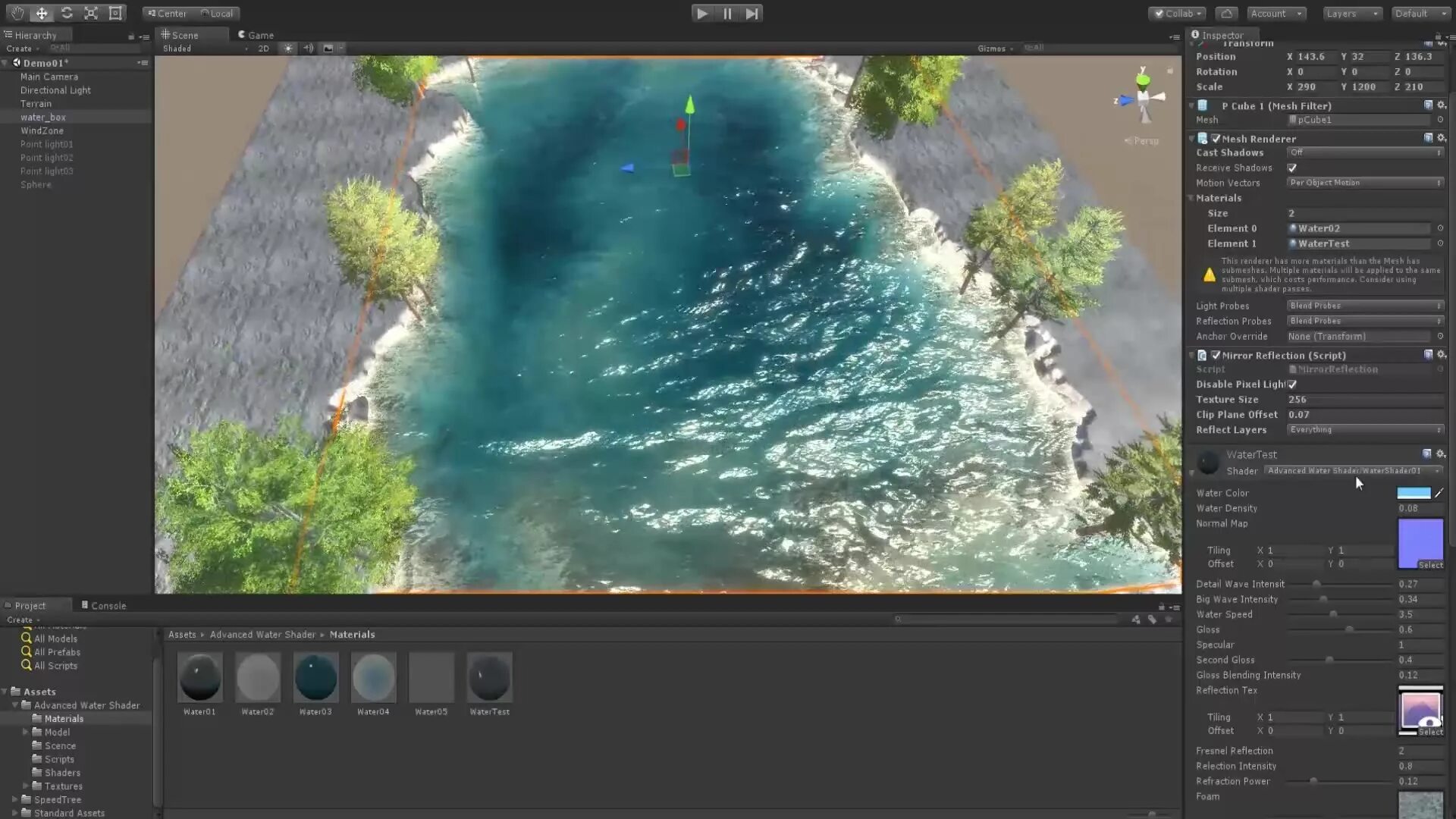Click the Step forward button
1456x819 pixels.
(x=751, y=13)
